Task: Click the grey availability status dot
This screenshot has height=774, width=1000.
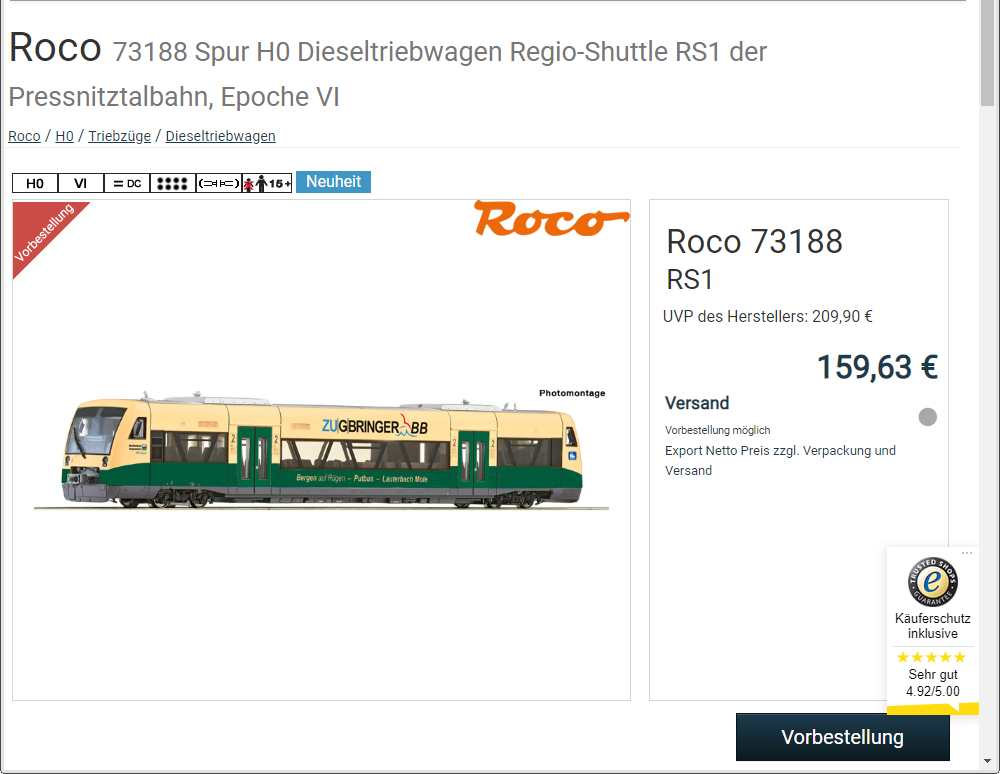Action: [928, 417]
